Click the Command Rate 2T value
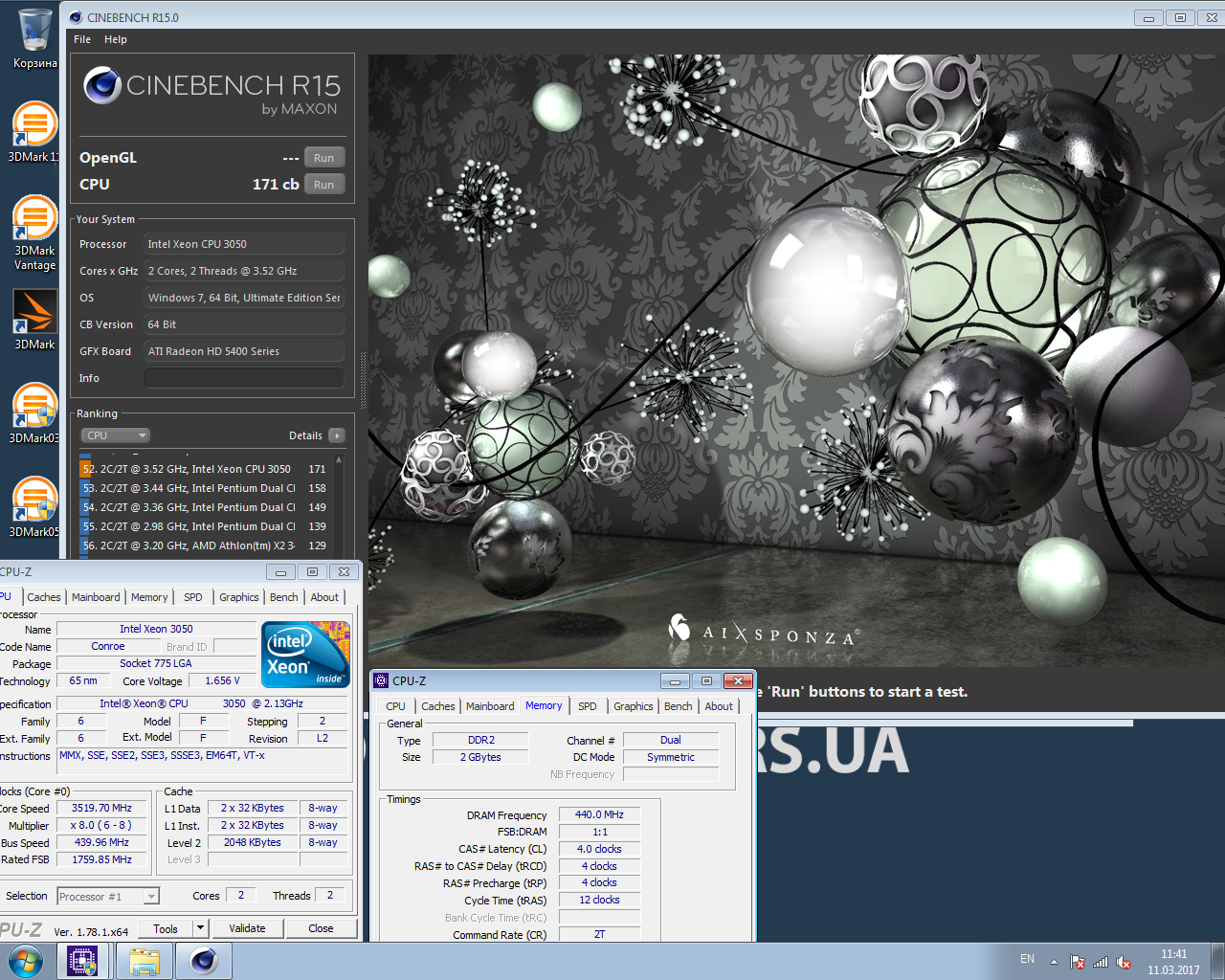 (x=599, y=934)
